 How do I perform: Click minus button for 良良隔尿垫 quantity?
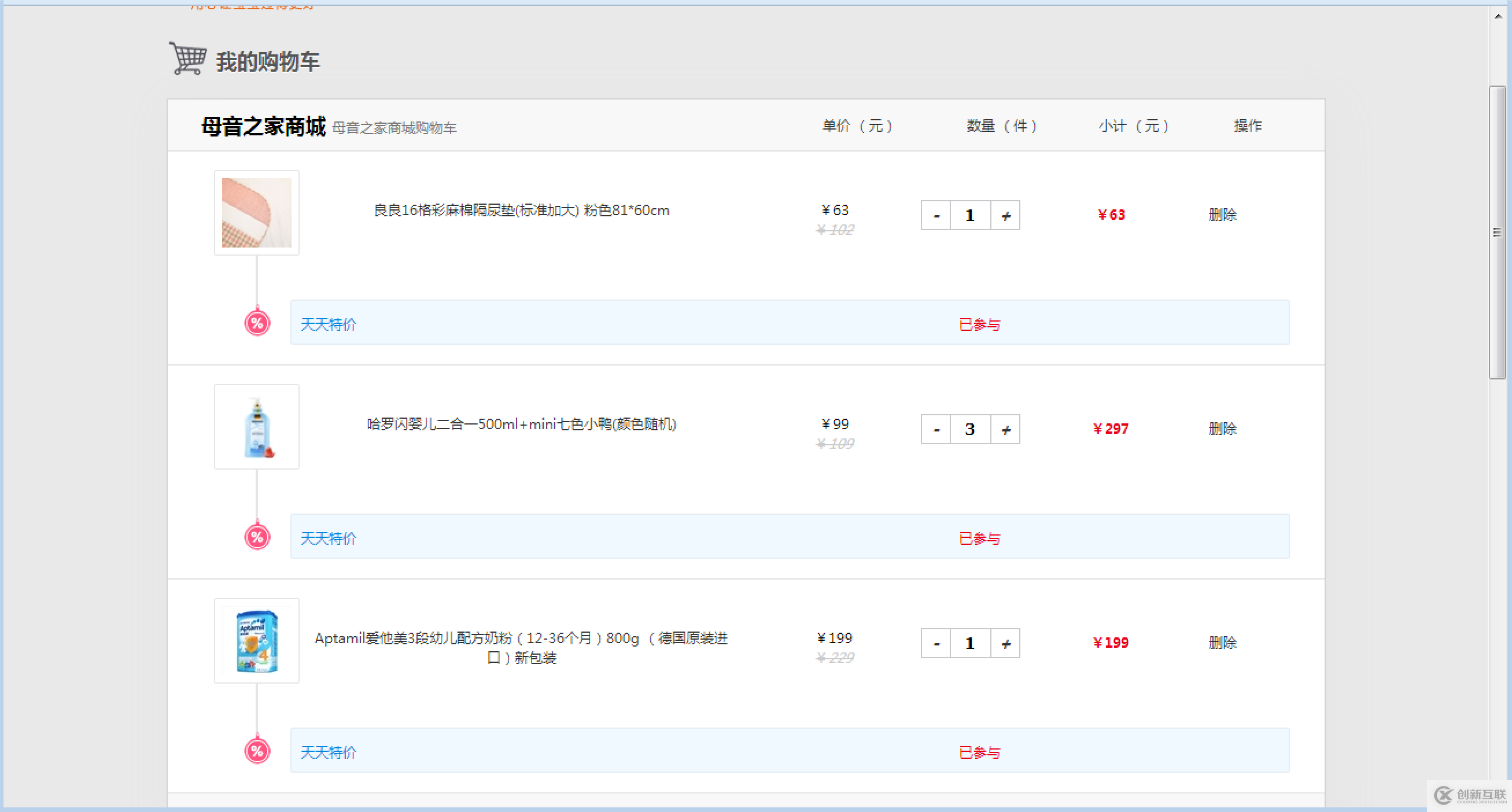pyautogui.click(x=936, y=215)
